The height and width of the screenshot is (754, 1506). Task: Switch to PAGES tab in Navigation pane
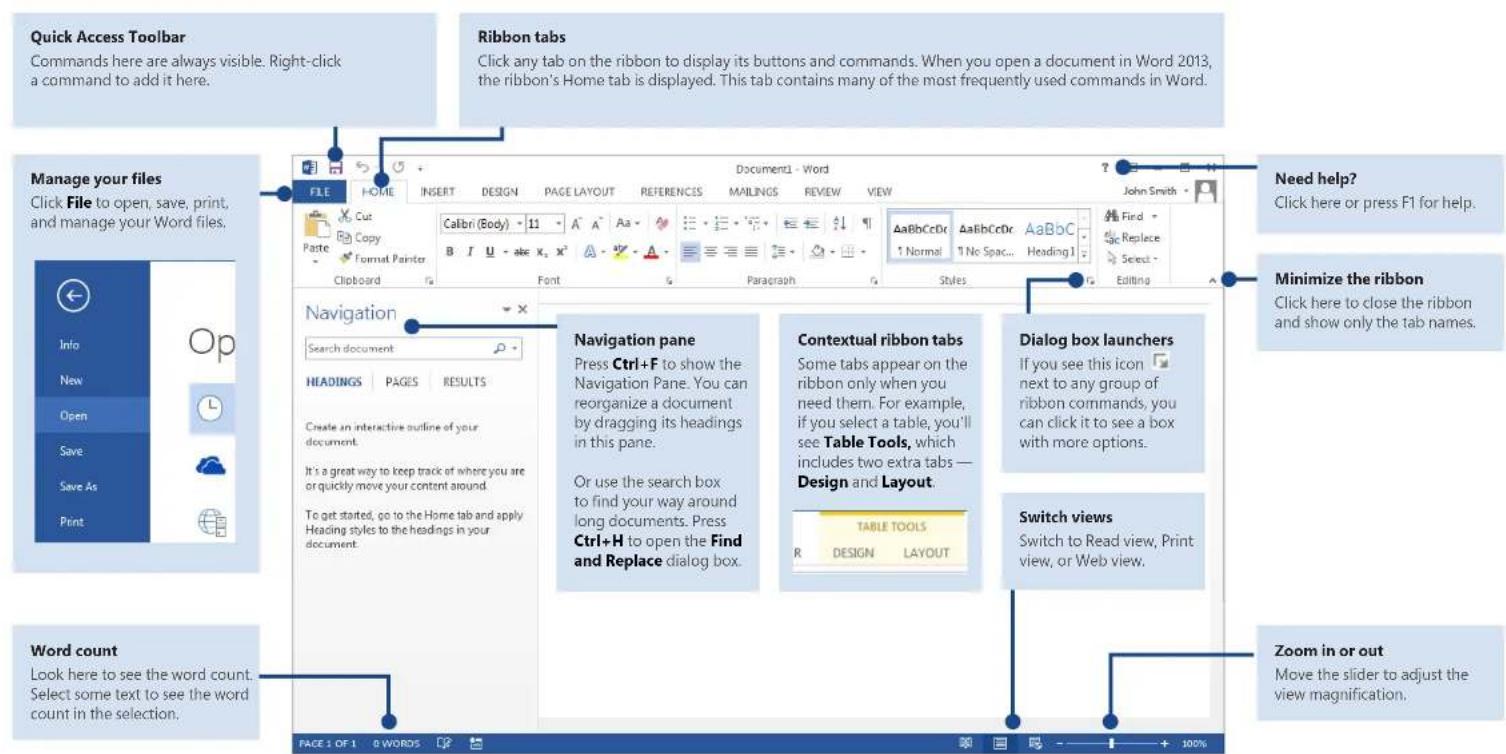pyautogui.click(x=401, y=382)
